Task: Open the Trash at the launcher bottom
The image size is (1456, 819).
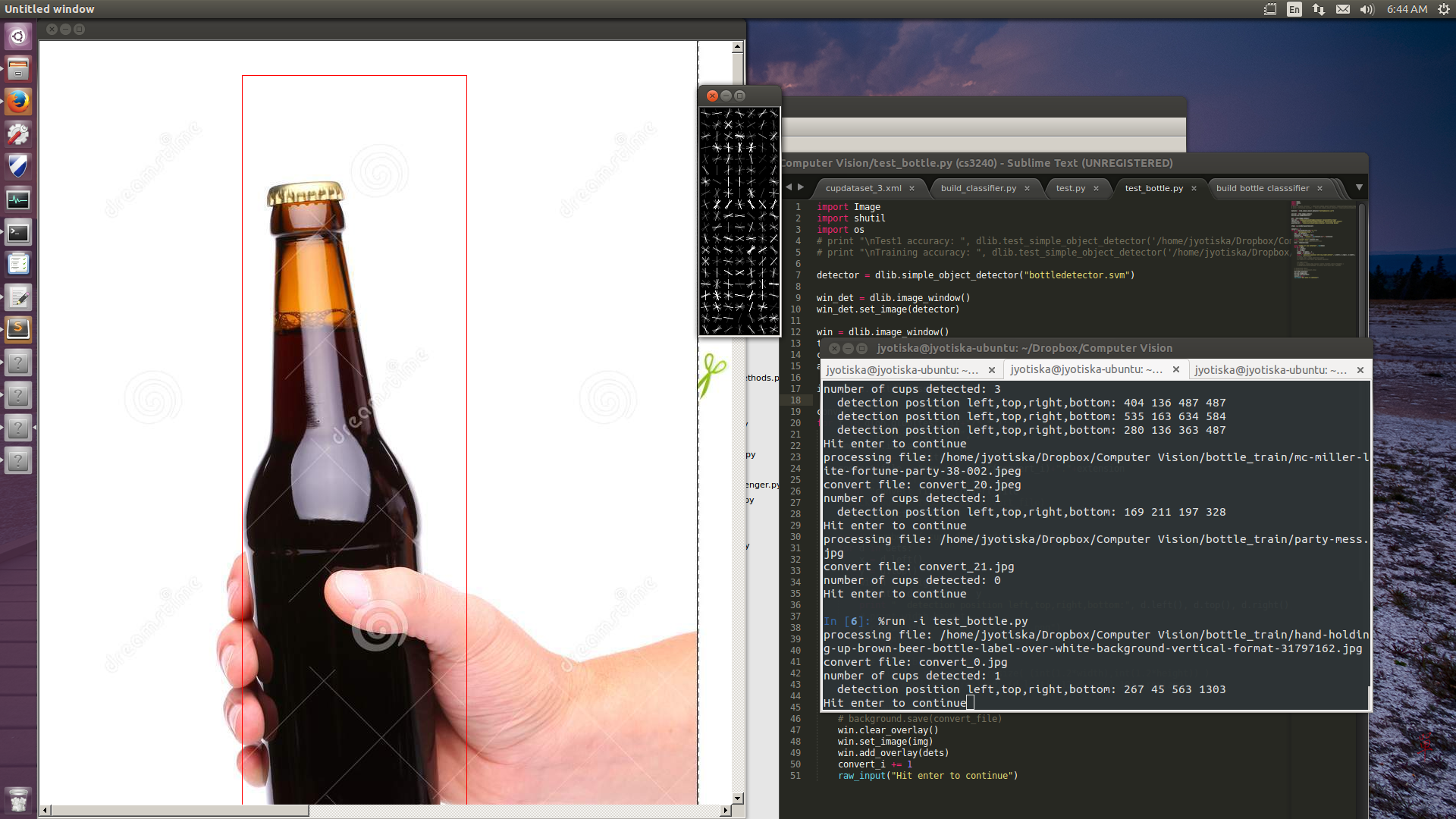Action: (18, 800)
